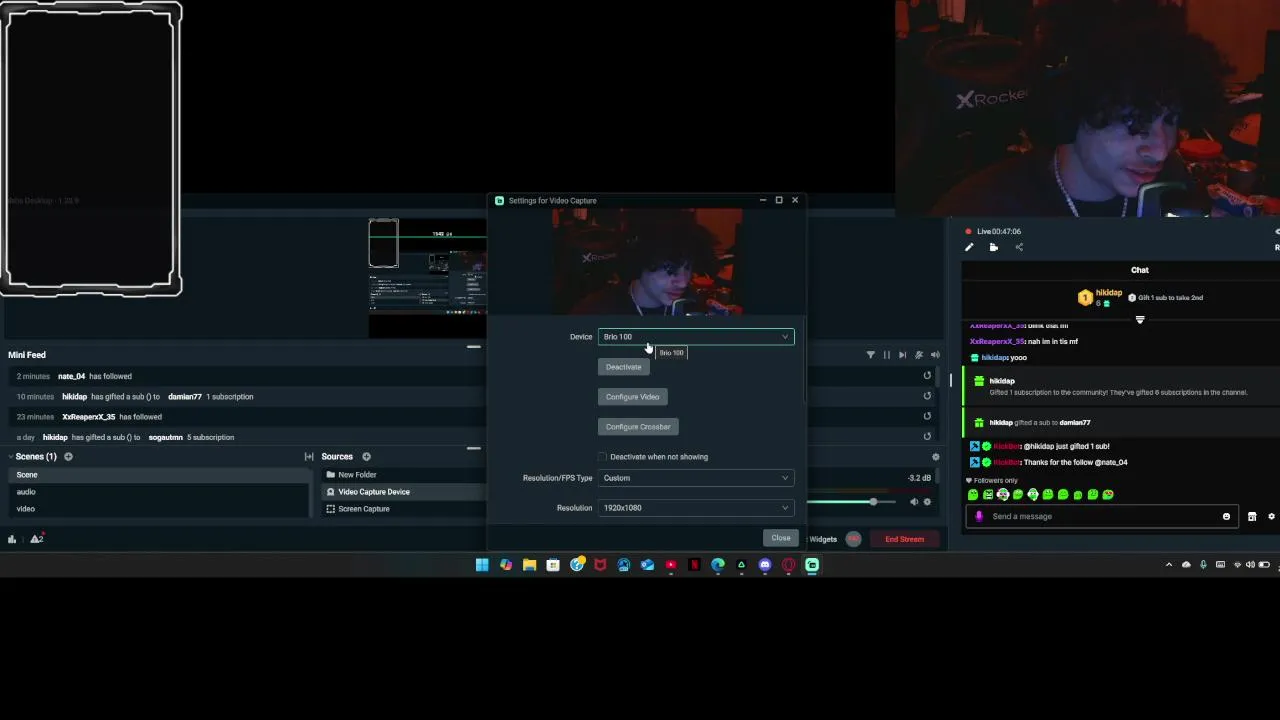Click the Send a message chat field
This screenshot has width=1280, height=720.
click(x=1100, y=517)
